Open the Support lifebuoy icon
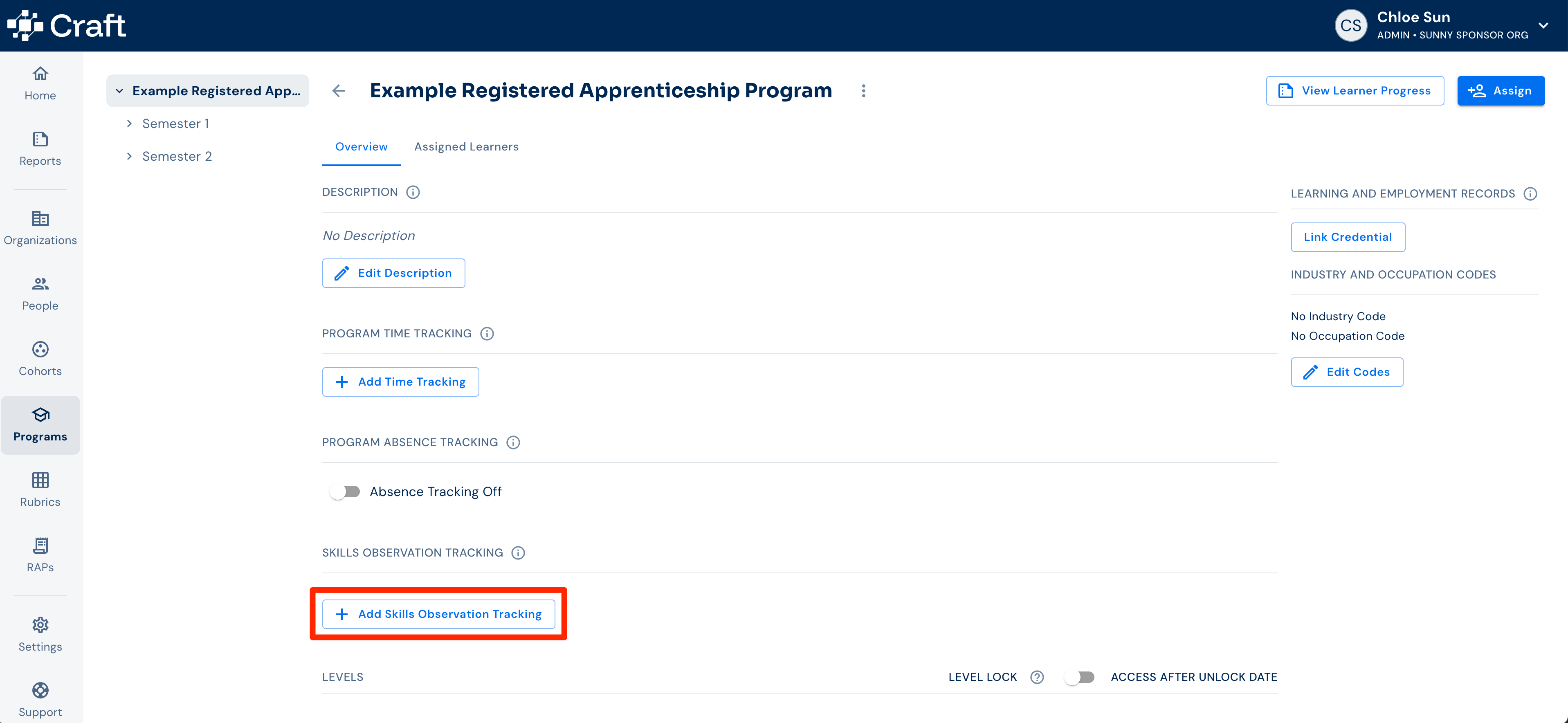Screen dimensions: 1568x723 (x=40, y=690)
